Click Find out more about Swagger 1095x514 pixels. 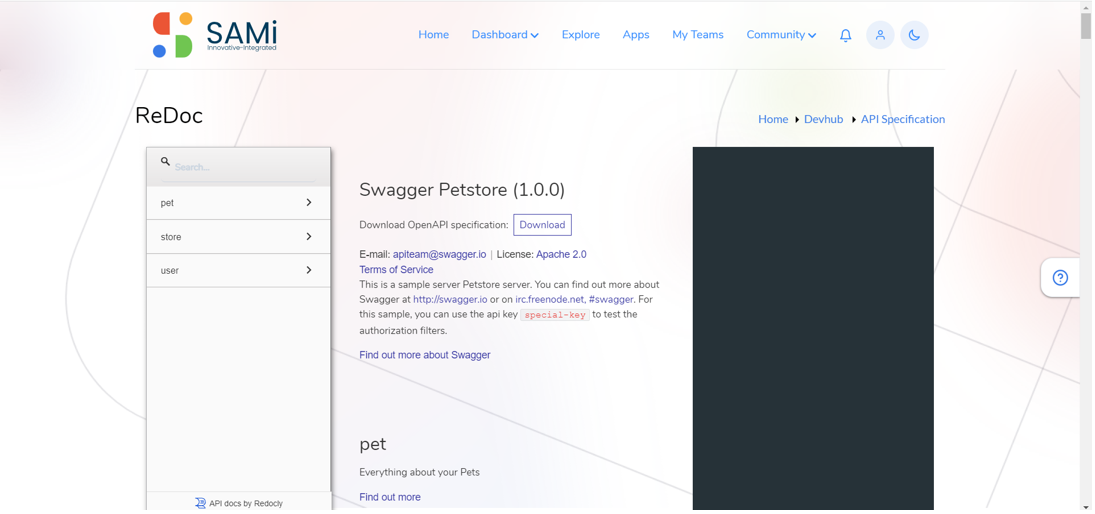pyautogui.click(x=425, y=355)
